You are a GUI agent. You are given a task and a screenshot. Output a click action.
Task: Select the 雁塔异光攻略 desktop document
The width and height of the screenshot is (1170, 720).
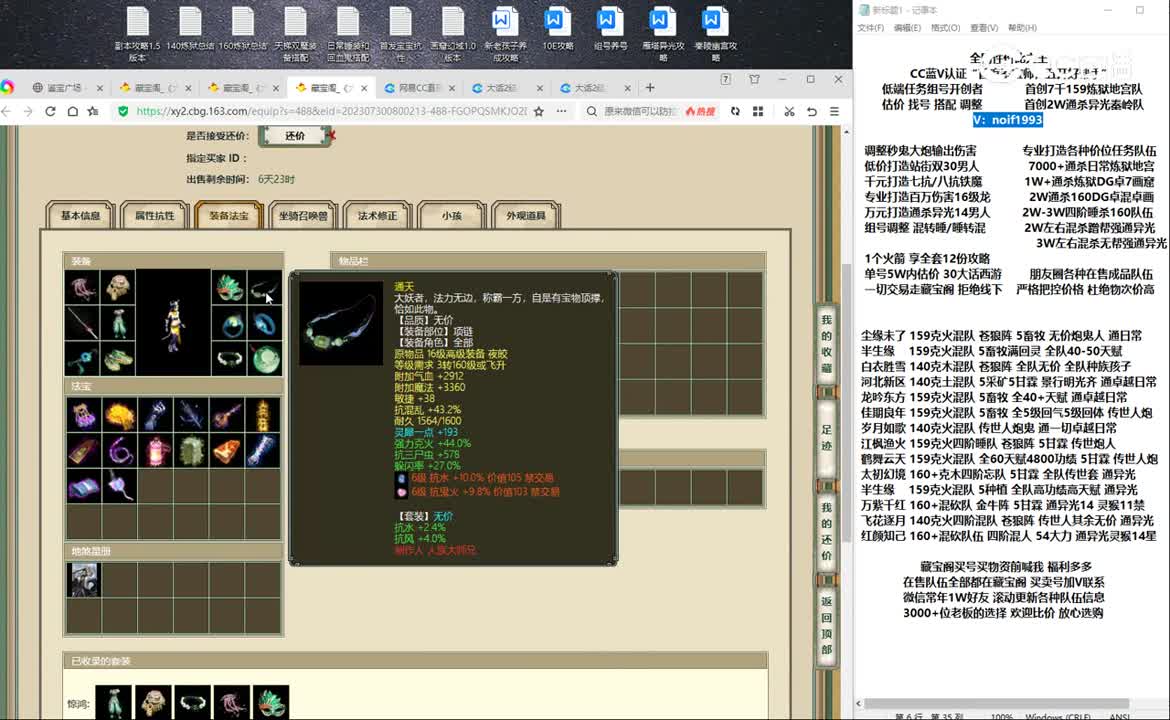coord(663,35)
